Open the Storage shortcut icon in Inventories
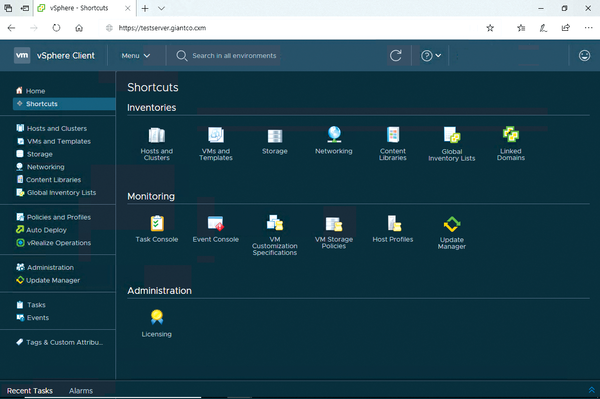 click(x=275, y=136)
